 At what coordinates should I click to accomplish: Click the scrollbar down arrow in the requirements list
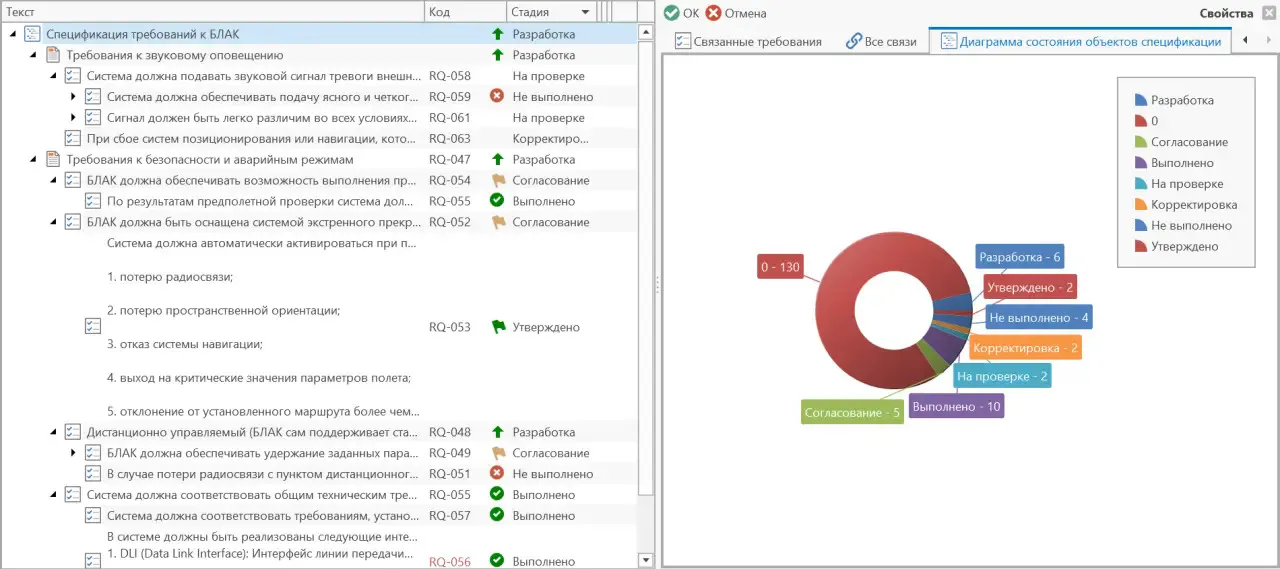pyautogui.click(x=645, y=560)
